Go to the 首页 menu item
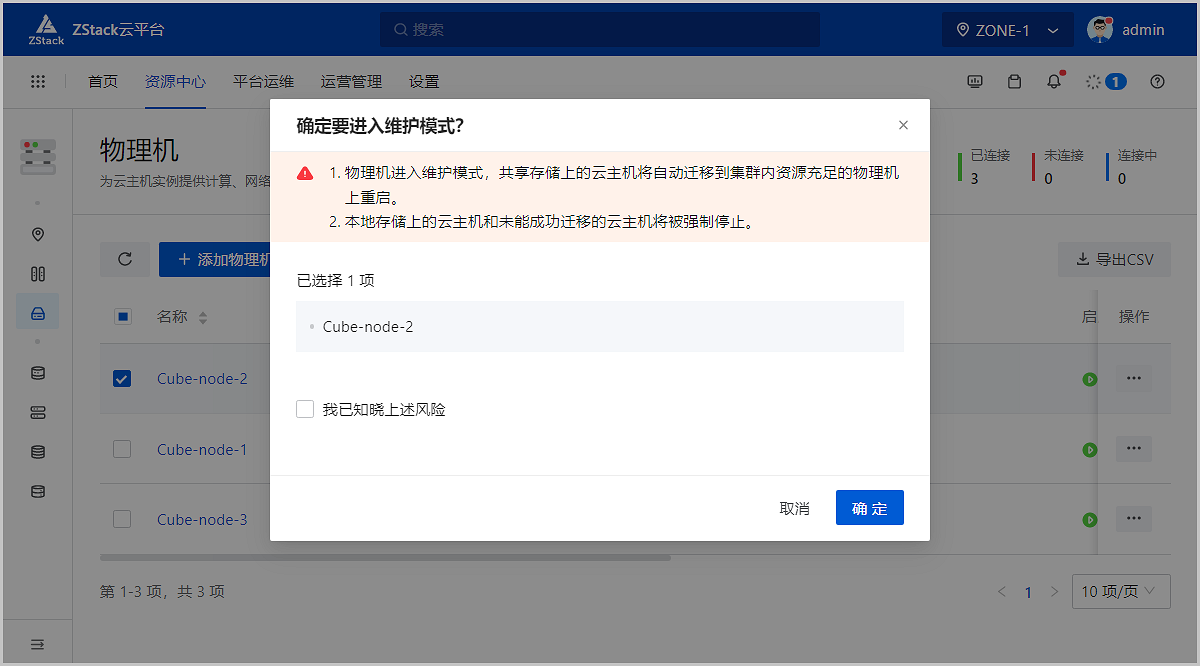Image resolution: width=1200 pixels, height=666 pixels. [103, 82]
